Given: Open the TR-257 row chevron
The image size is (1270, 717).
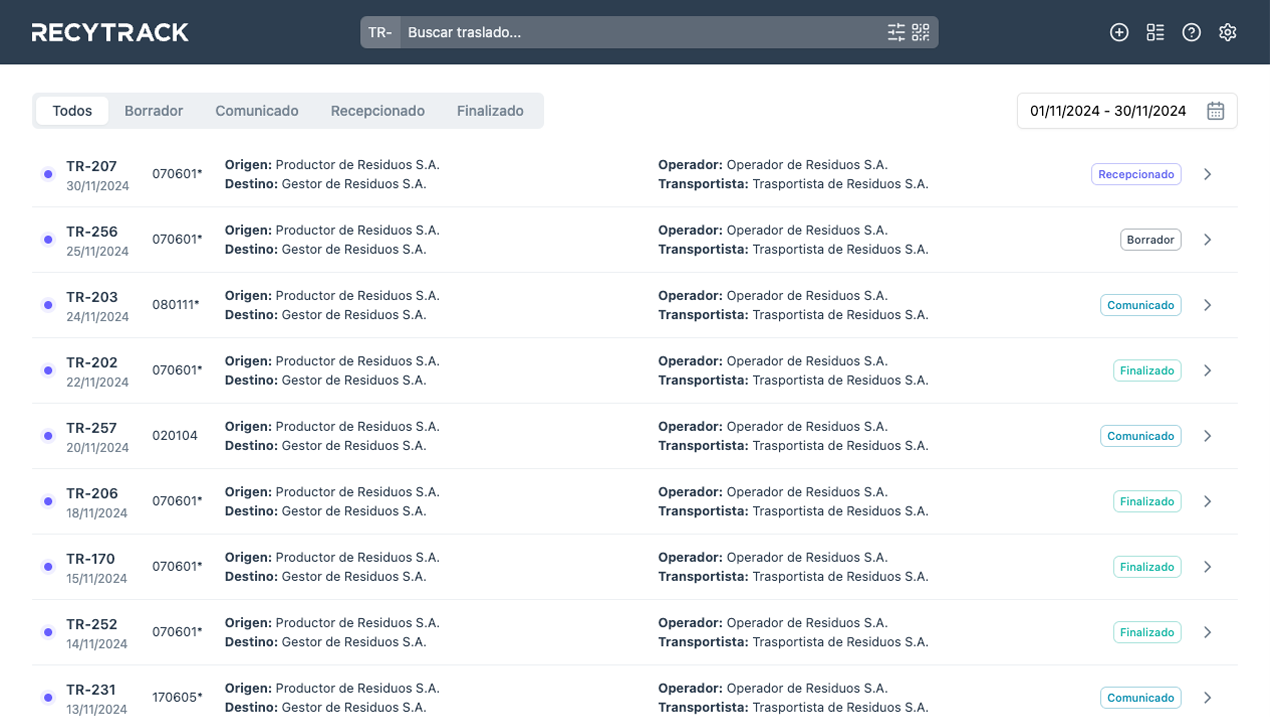Looking at the screenshot, I should pyautogui.click(x=1207, y=435).
